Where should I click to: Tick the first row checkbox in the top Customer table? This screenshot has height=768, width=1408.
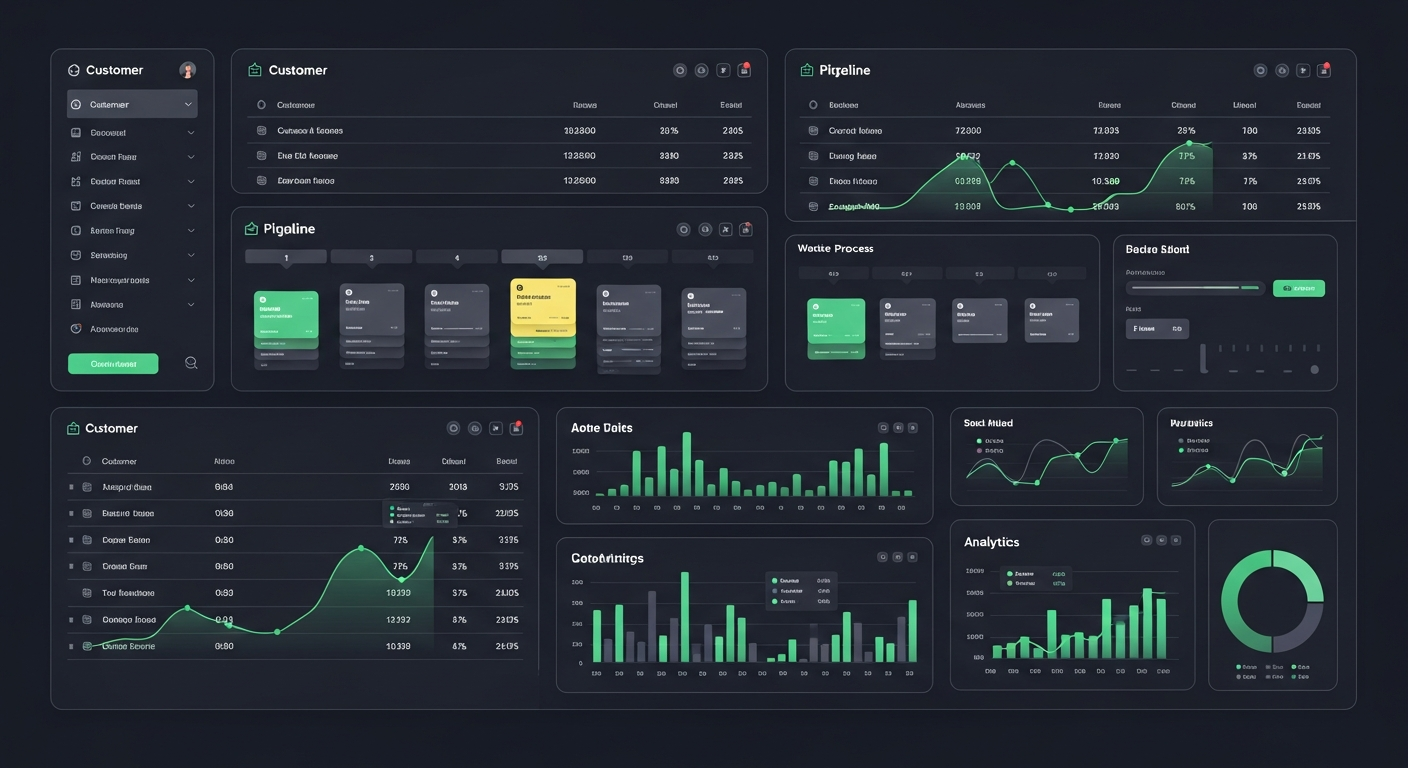pos(262,130)
